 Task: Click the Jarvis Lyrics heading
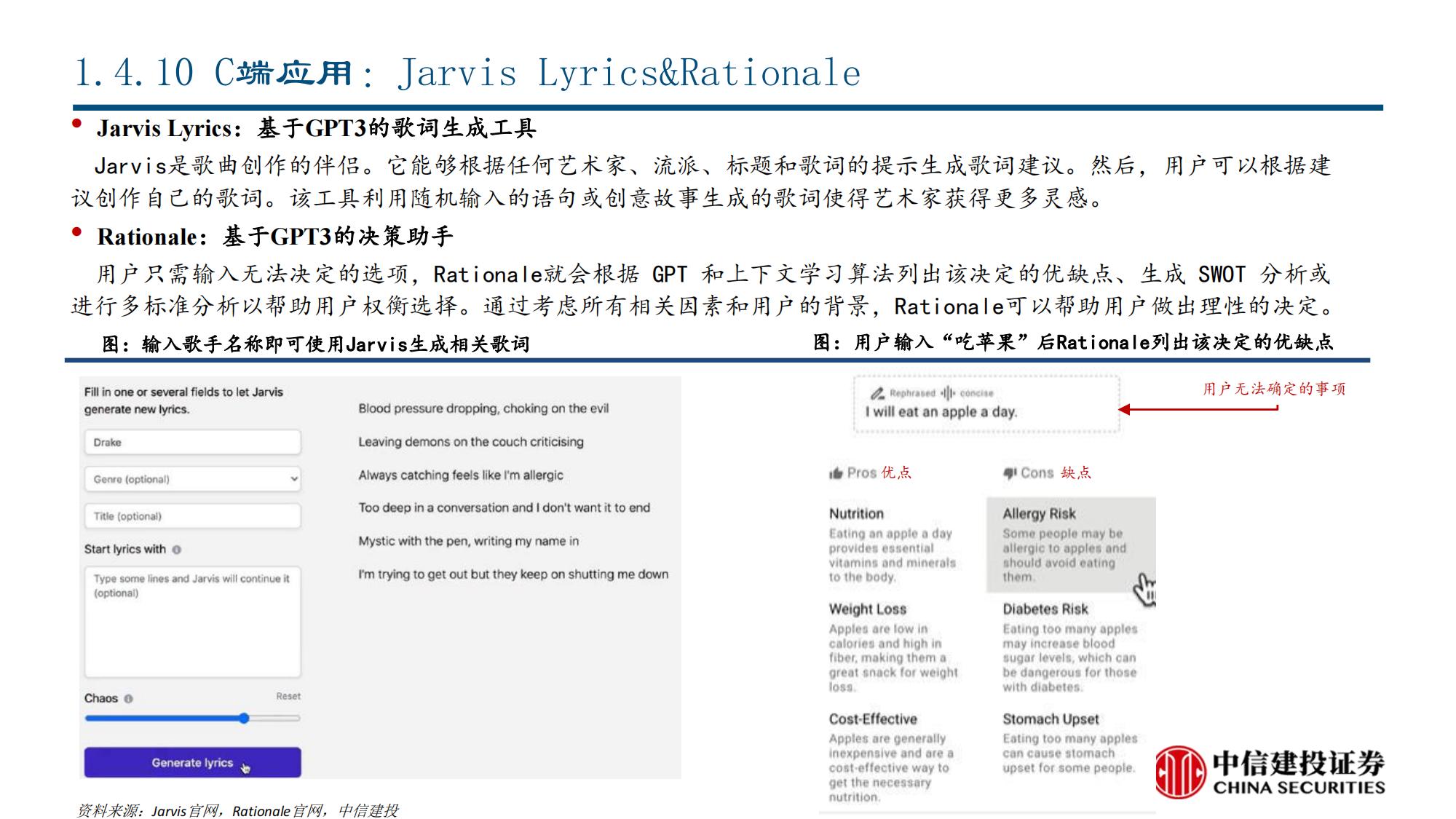[x=317, y=128]
